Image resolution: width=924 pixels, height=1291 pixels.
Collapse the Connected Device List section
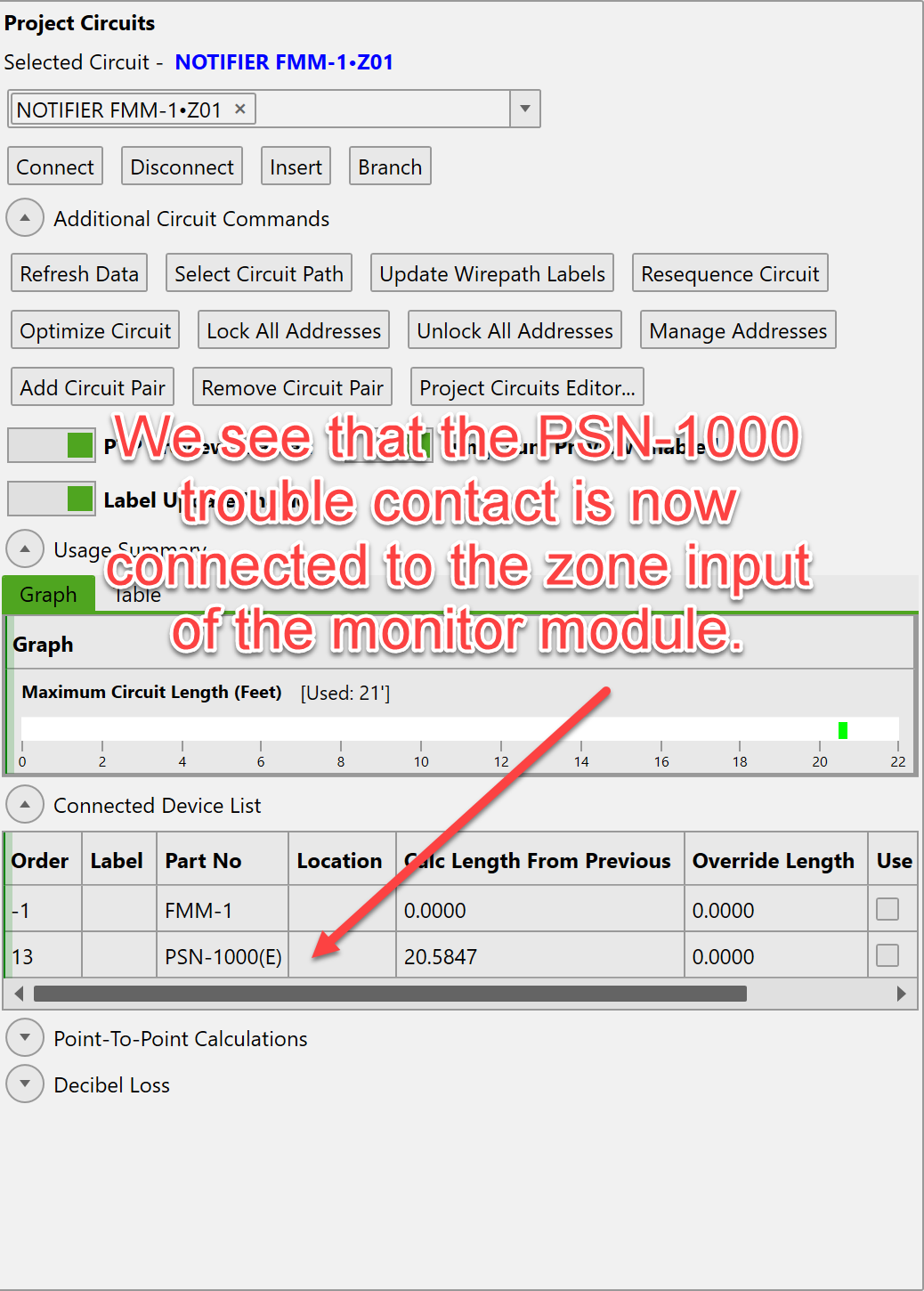tap(25, 805)
